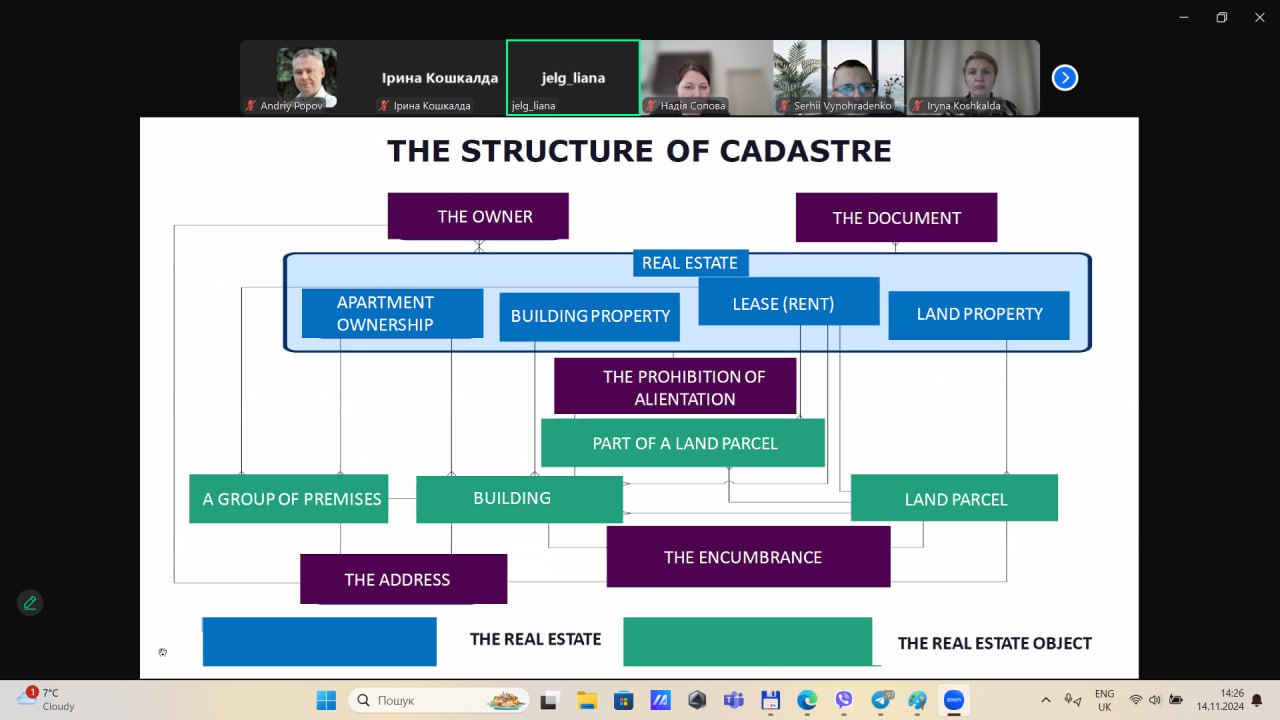Image resolution: width=1280 pixels, height=720 pixels.
Task: Click the green LAND PARCEL box
Action: point(954,498)
